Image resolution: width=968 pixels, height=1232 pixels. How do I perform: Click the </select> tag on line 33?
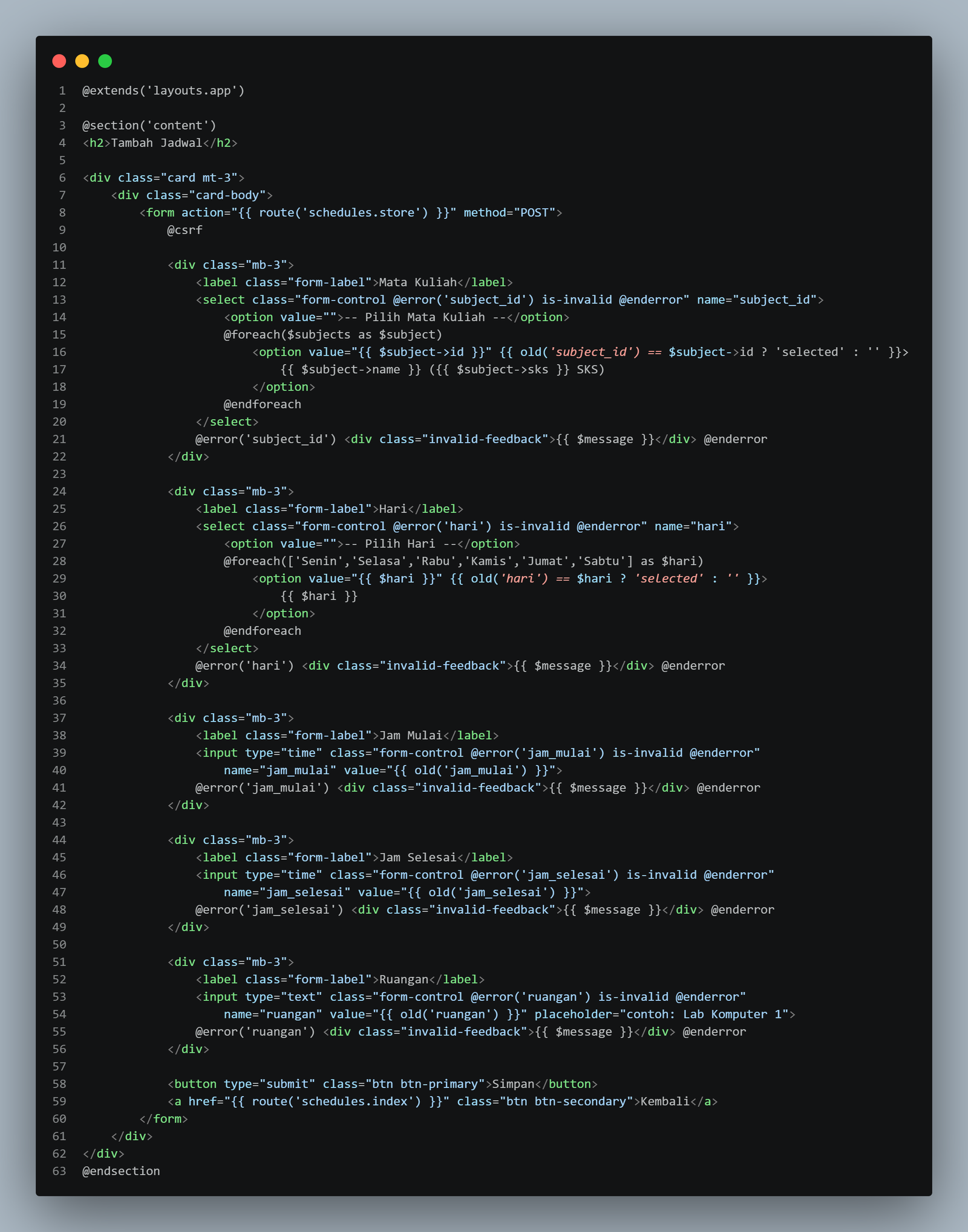pyautogui.click(x=227, y=648)
